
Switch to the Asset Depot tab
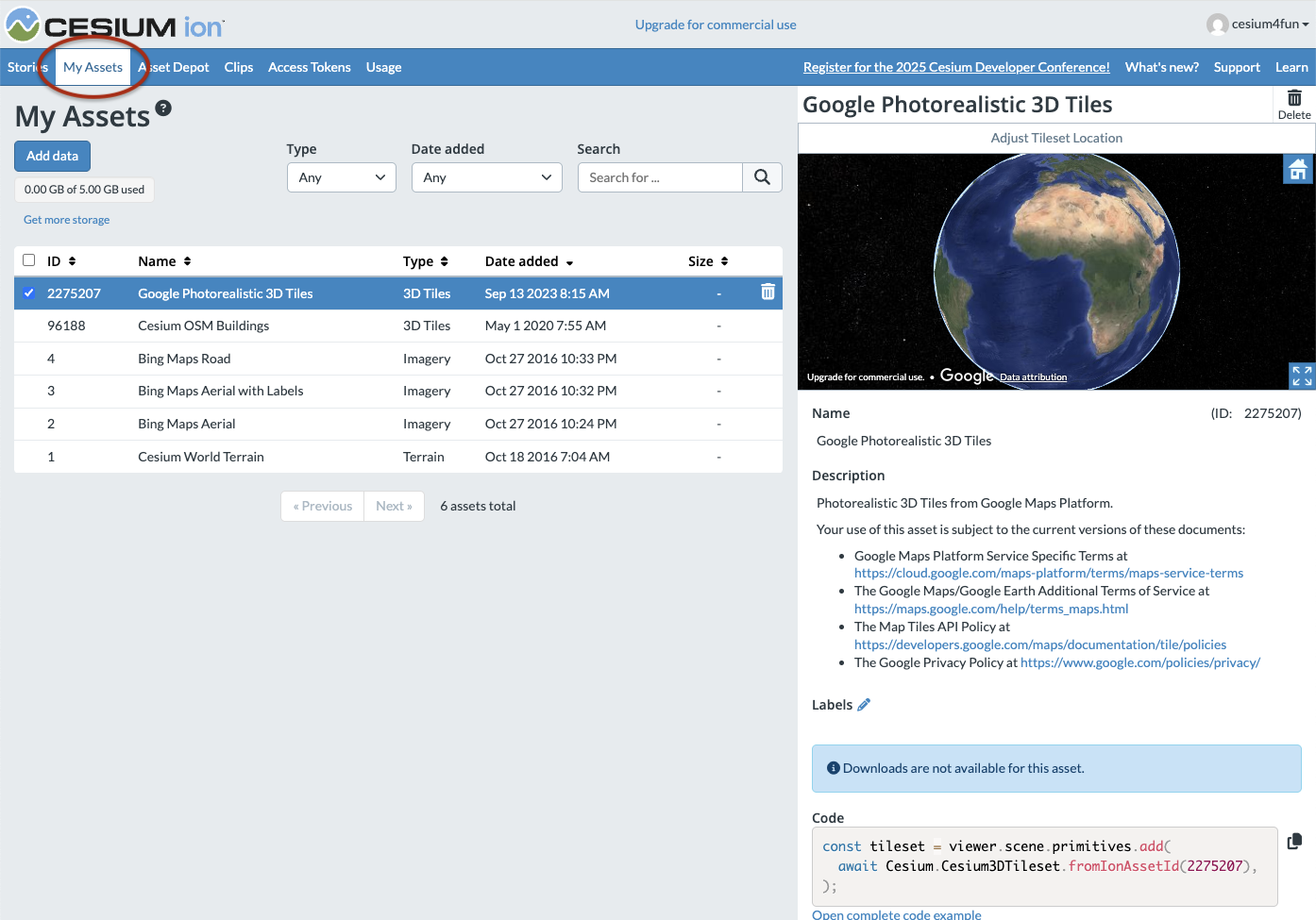[176, 67]
